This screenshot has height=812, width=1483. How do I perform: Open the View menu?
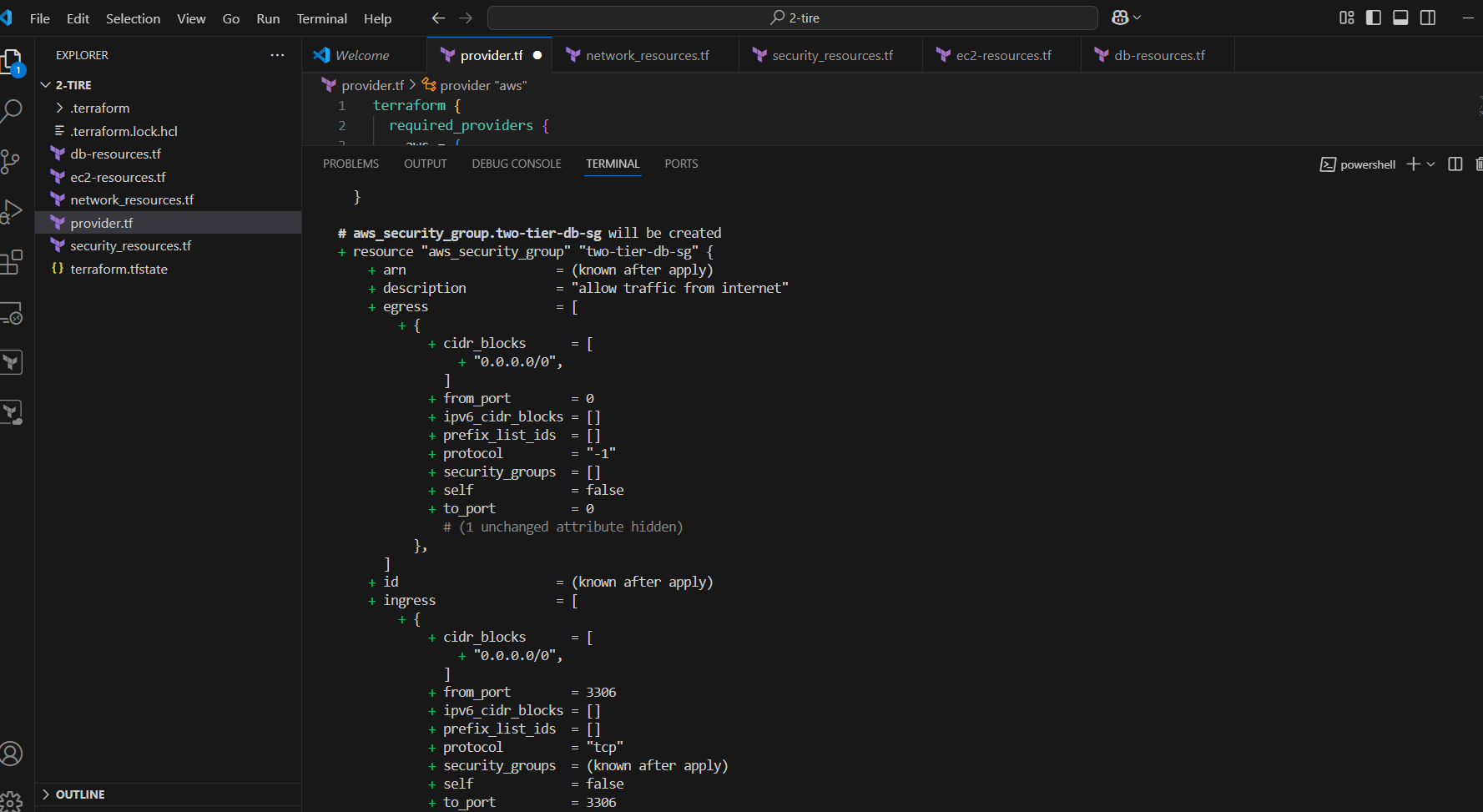(191, 18)
